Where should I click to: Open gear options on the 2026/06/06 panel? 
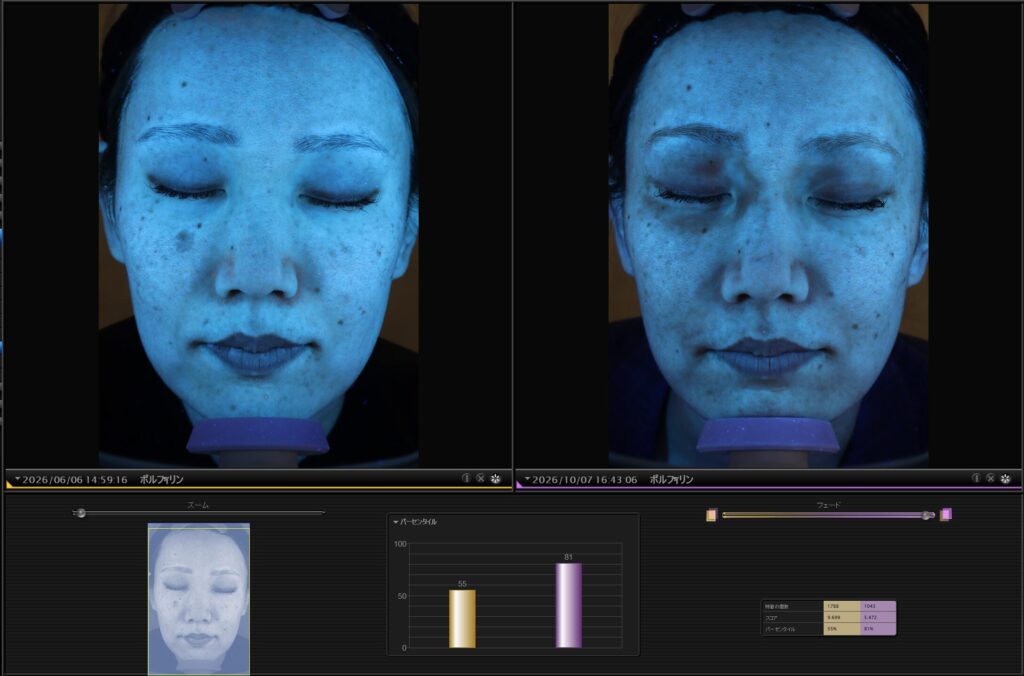(496, 479)
